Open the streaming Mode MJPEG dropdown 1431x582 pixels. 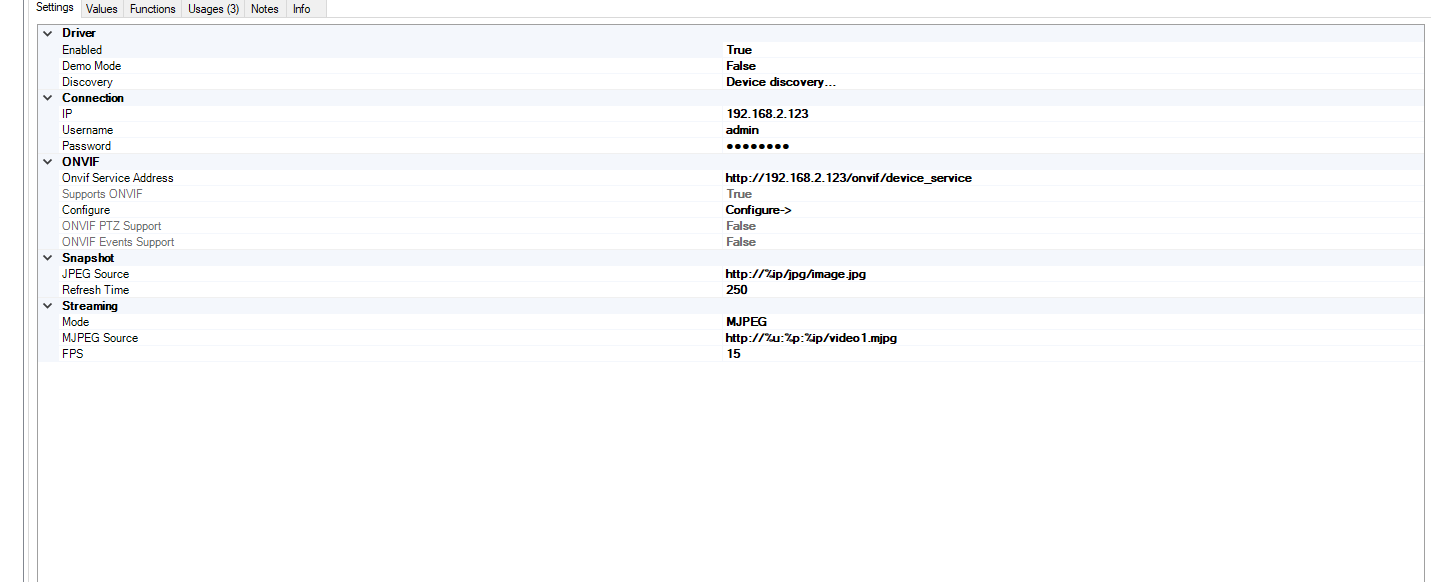746,322
